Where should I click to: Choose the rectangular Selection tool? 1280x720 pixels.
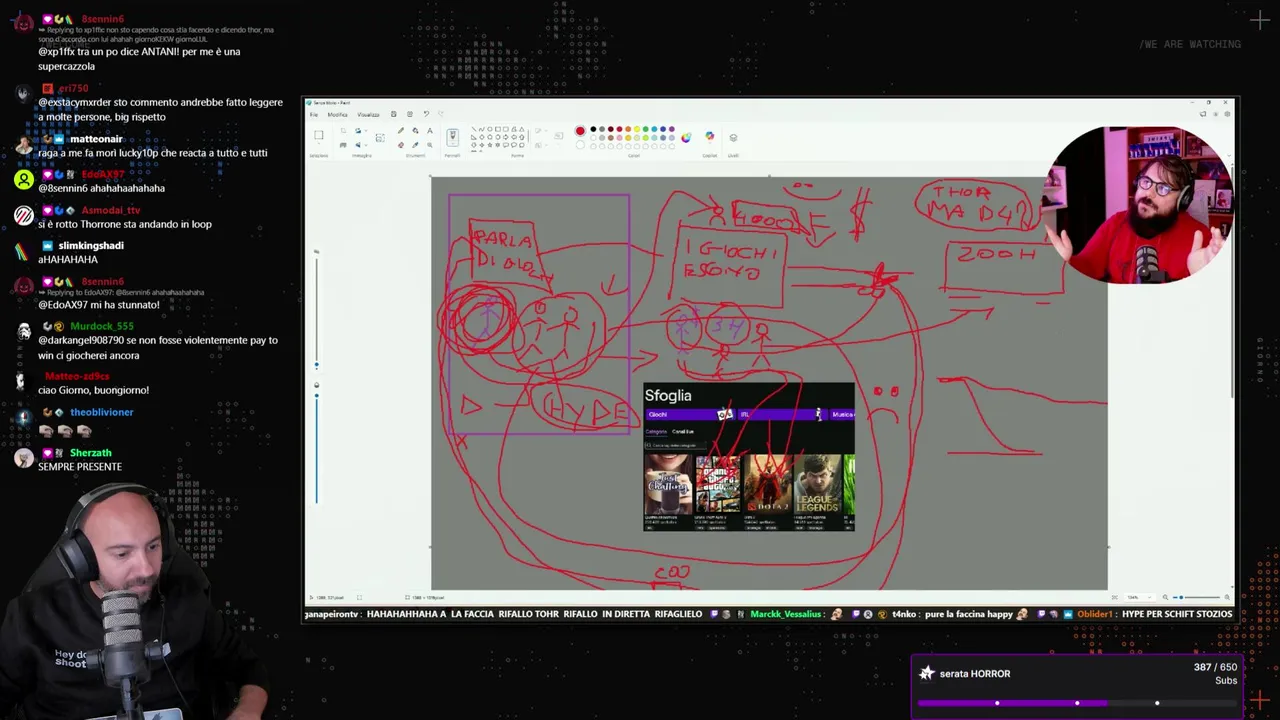pyautogui.click(x=318, y=135)
